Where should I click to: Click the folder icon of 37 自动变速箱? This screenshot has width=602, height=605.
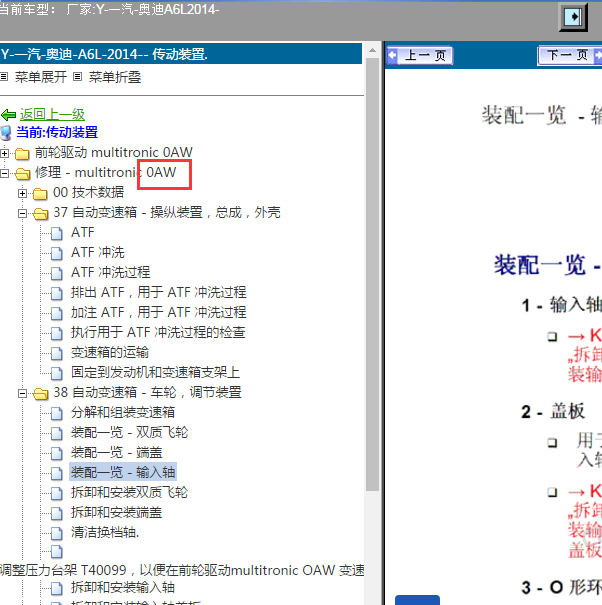pyautogui.click(x=41, y=213)
